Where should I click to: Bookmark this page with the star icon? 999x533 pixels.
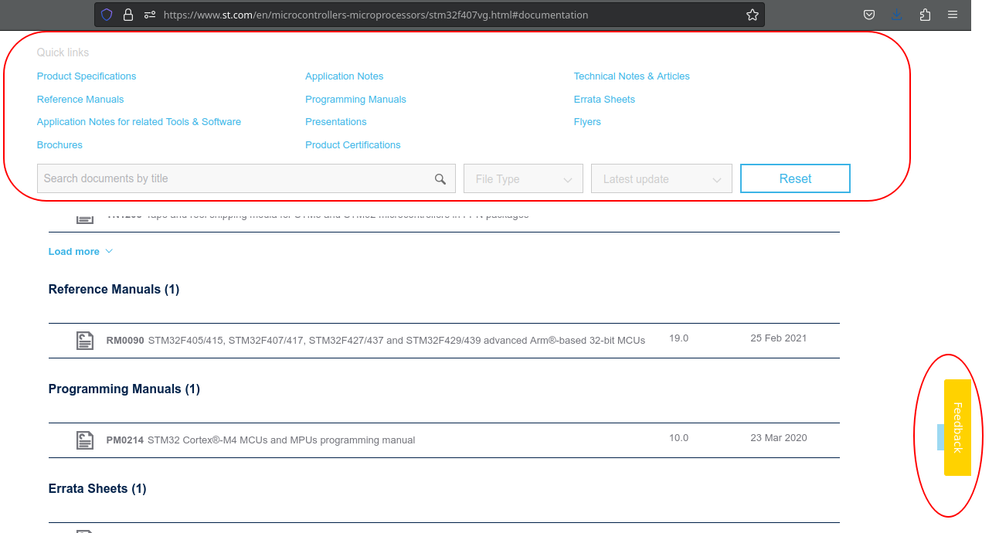[752, 15]
